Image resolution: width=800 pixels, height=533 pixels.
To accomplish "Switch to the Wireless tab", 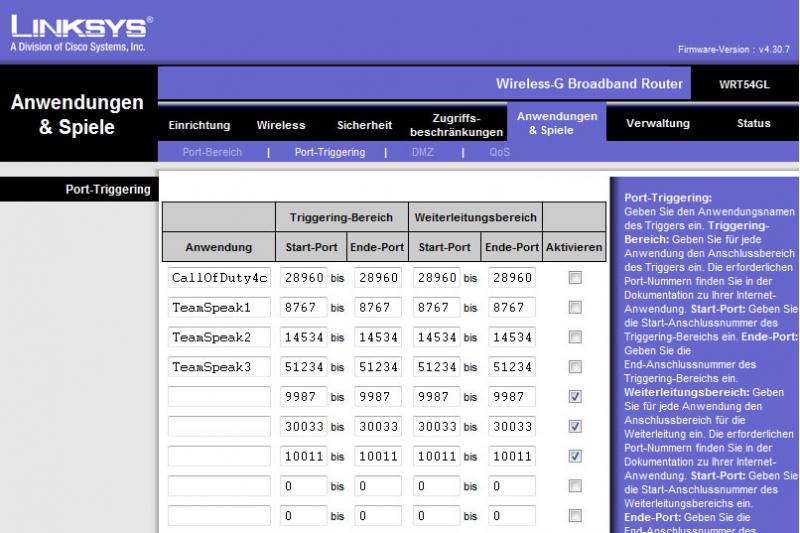I will 281,125.
